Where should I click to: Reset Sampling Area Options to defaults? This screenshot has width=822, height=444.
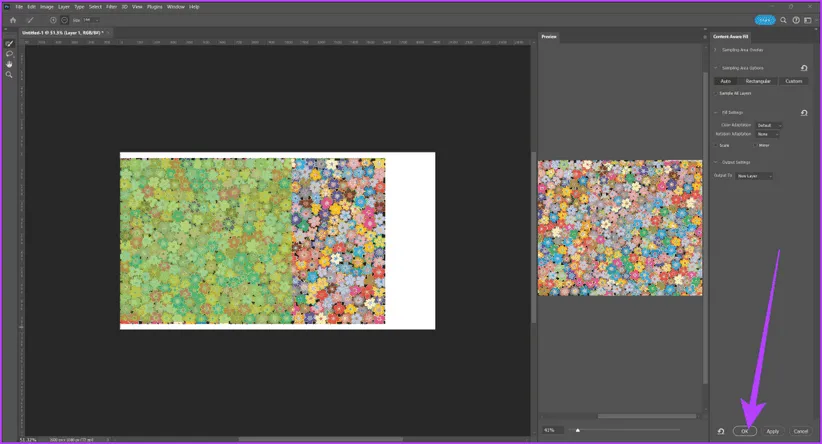tap(804, 68)
